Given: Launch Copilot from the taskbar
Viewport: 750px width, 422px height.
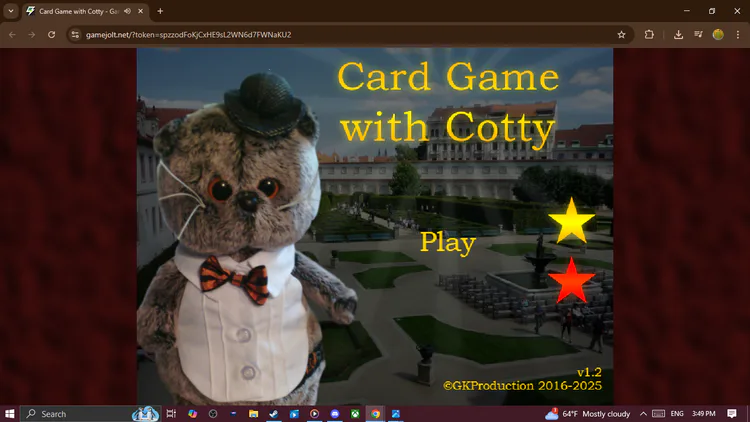Looking at the screenshot, I should (x=192, y=414).
